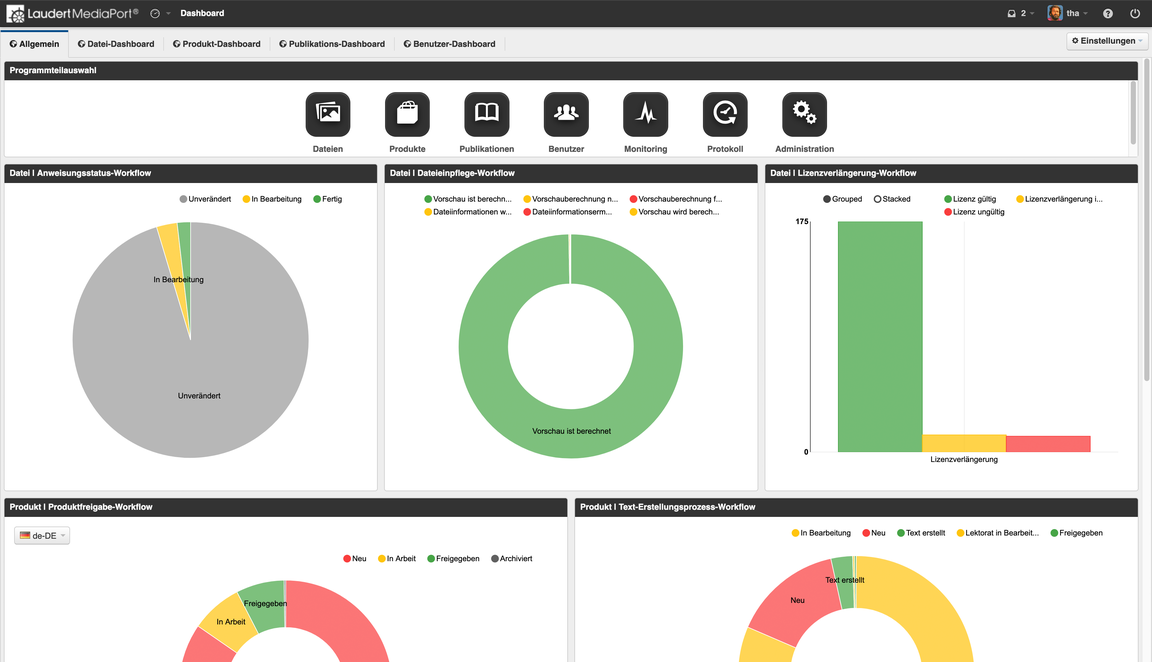Screen dimensions: 1152x662
Task: Switch to the Datei-Dashboard tab
Action: 116,44
